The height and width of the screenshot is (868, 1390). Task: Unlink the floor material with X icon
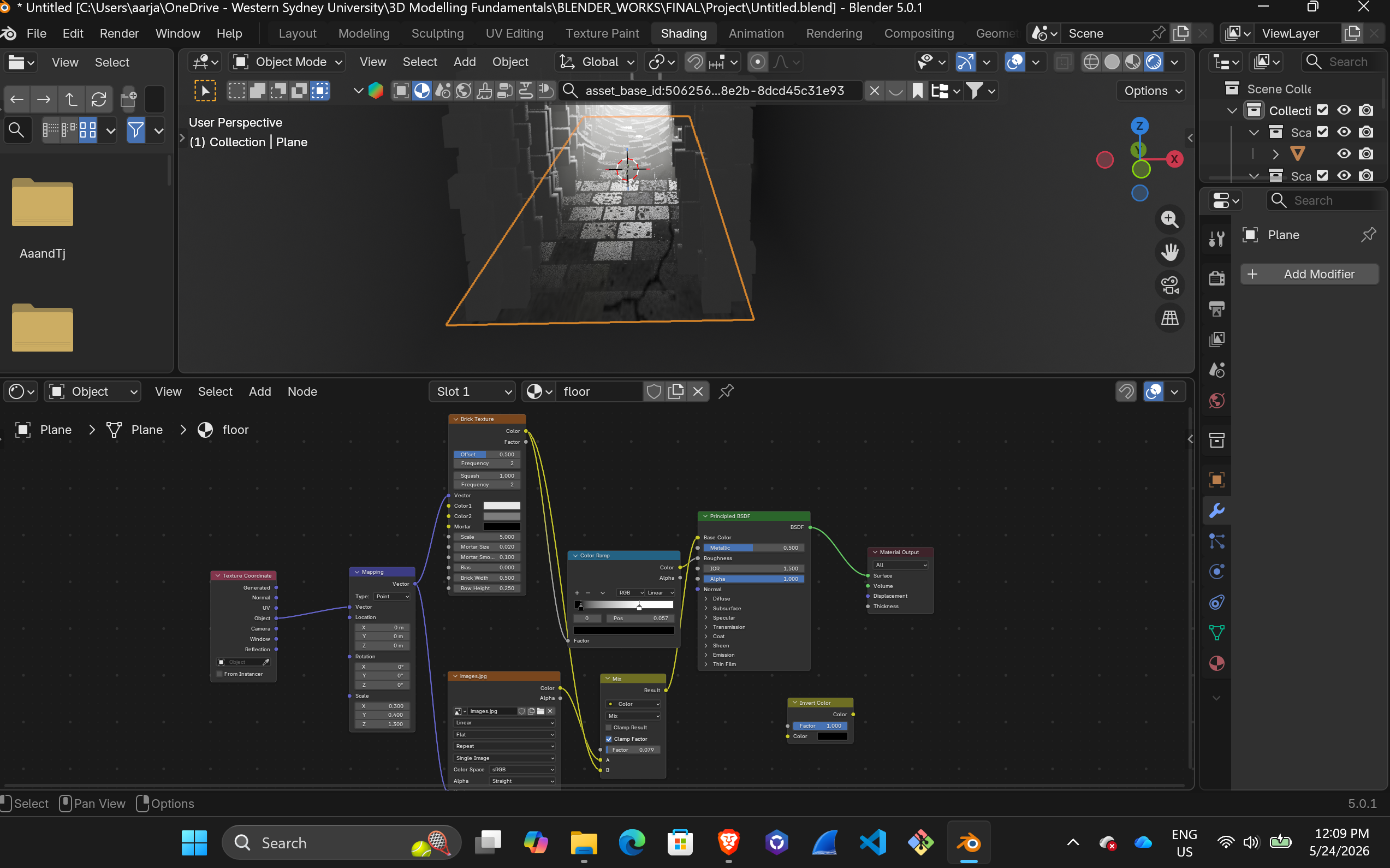coord(698,391)
